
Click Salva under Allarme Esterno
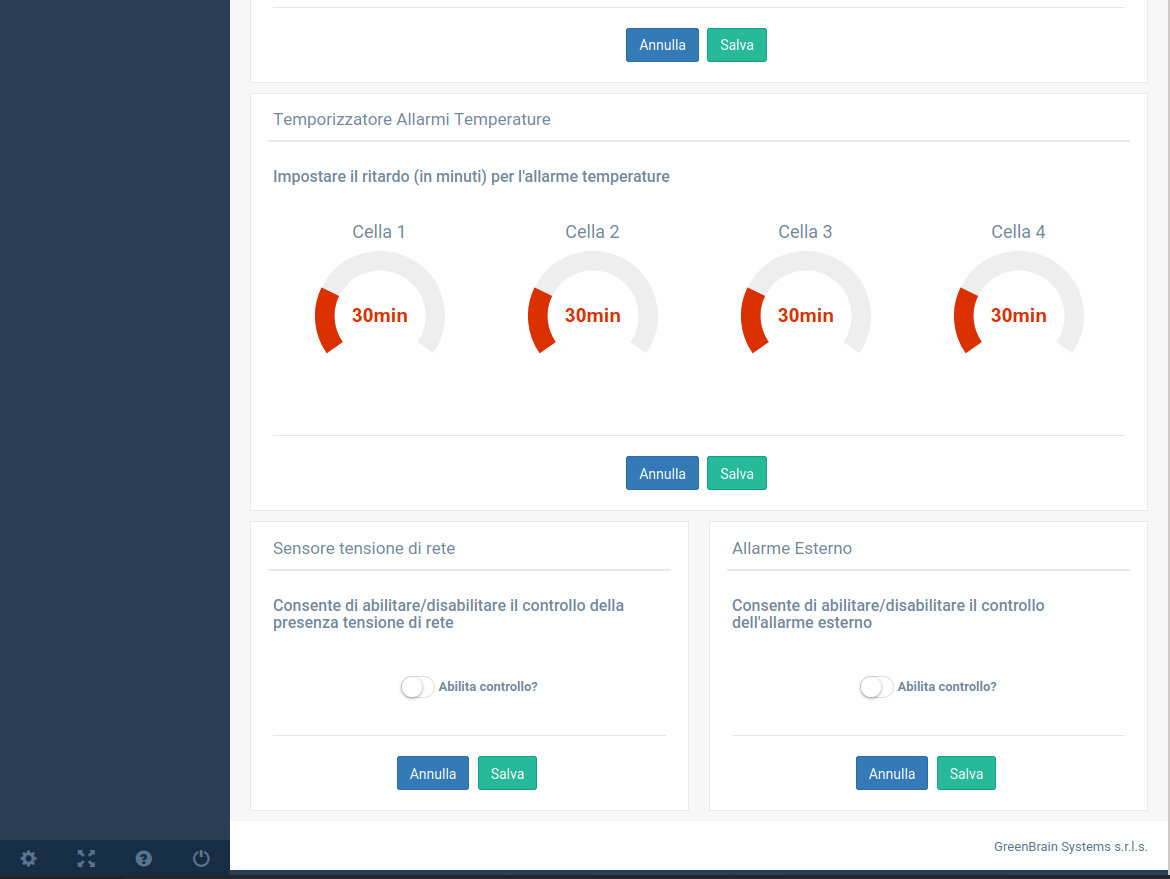pos(966,773)
